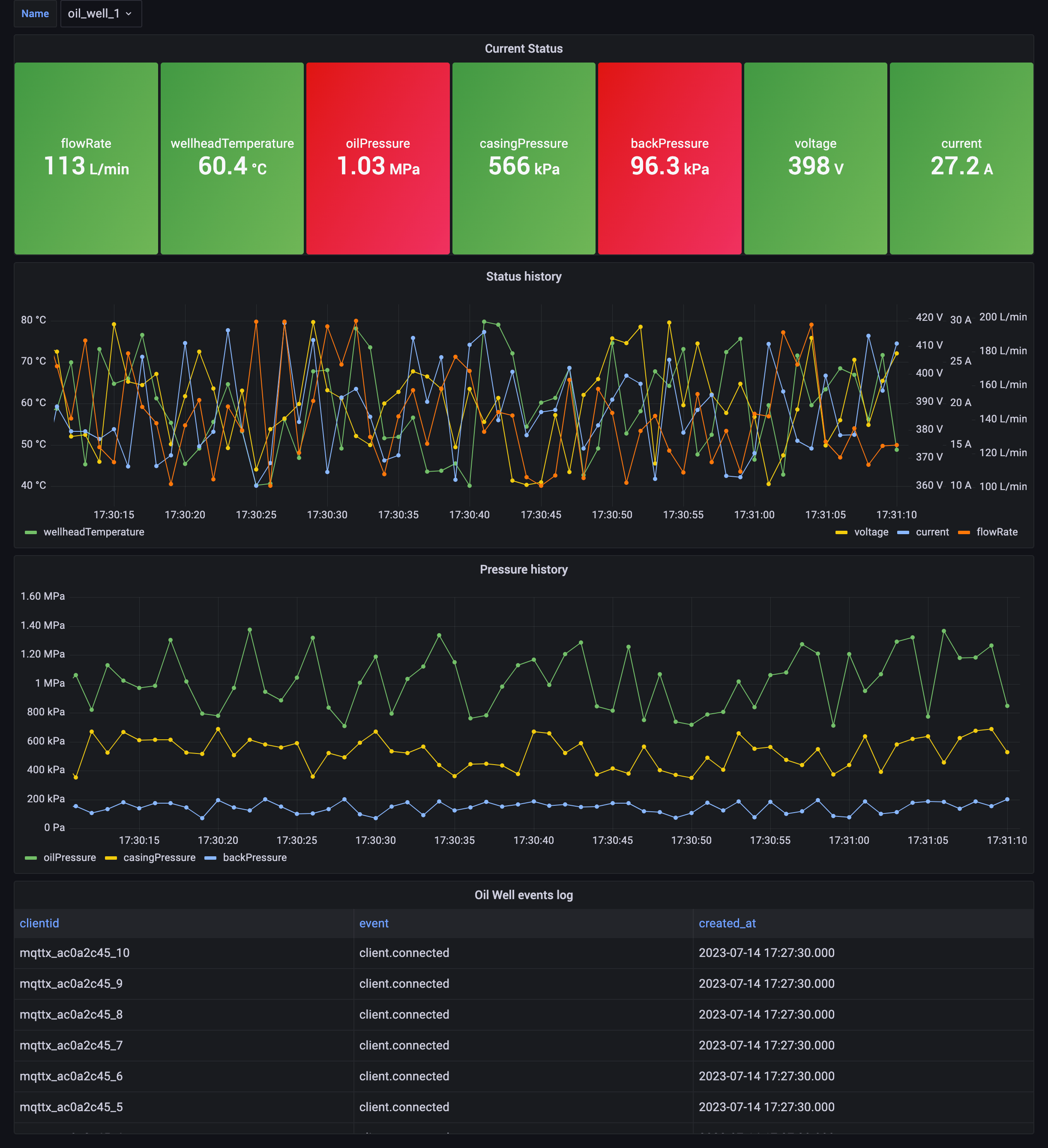The height and width of the screenshot is (1148, 1048).
Task: Click the 80 °C axis label
Action: [33, 320]
